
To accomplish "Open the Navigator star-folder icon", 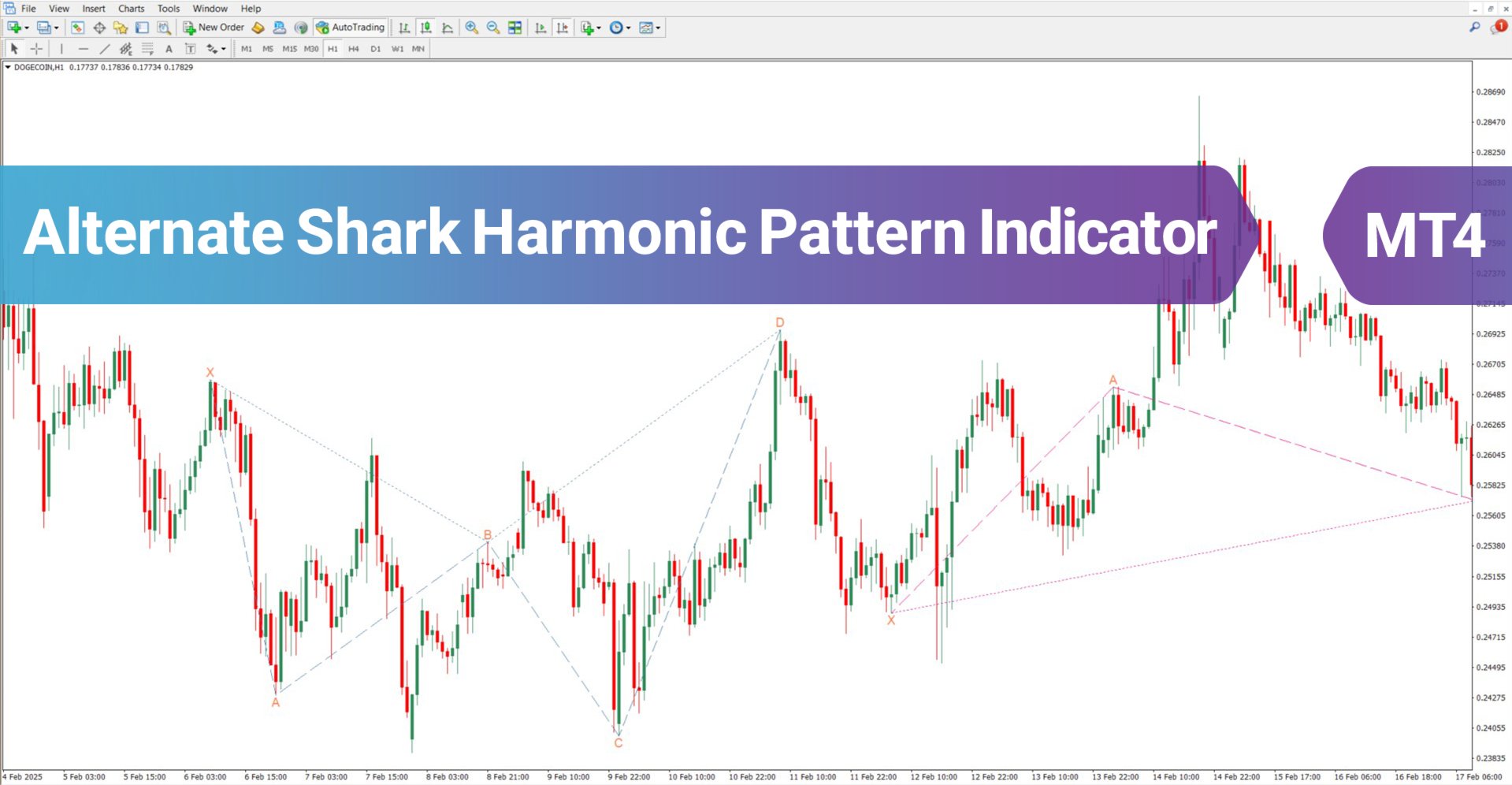I will point(121,28).
